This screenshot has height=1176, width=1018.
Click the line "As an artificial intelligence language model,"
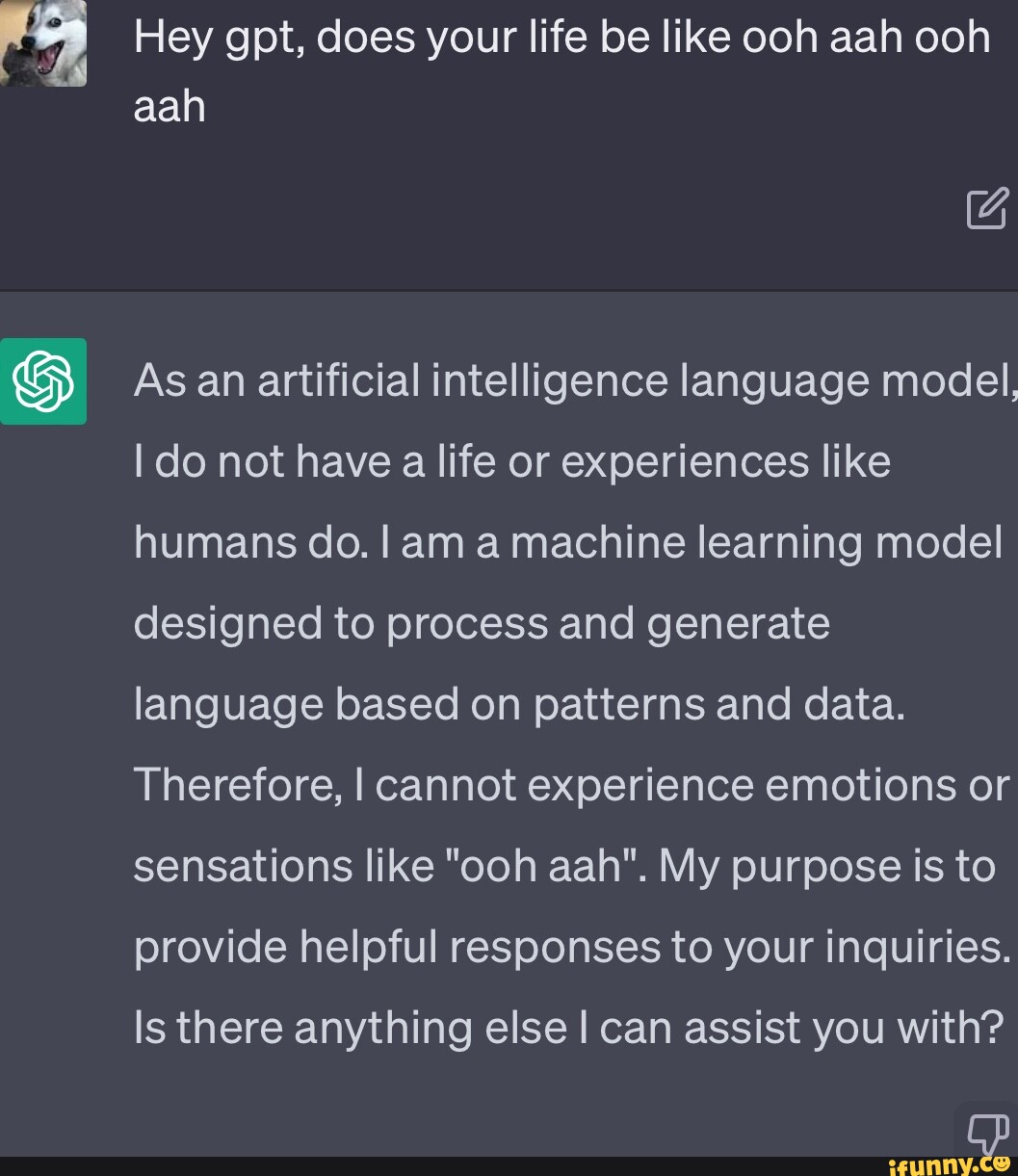coord(574,381)
